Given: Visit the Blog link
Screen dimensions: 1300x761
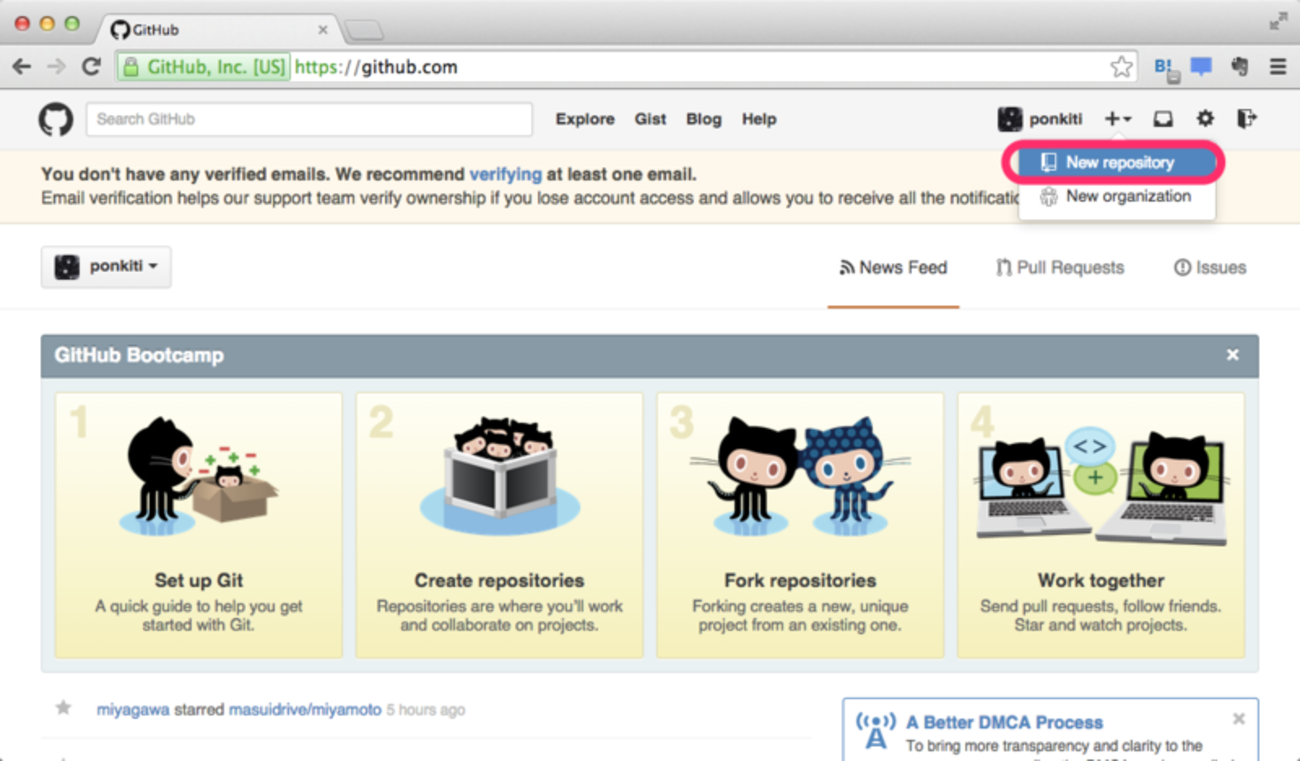Looking at the screenshot, I should (x=704, y=119).
